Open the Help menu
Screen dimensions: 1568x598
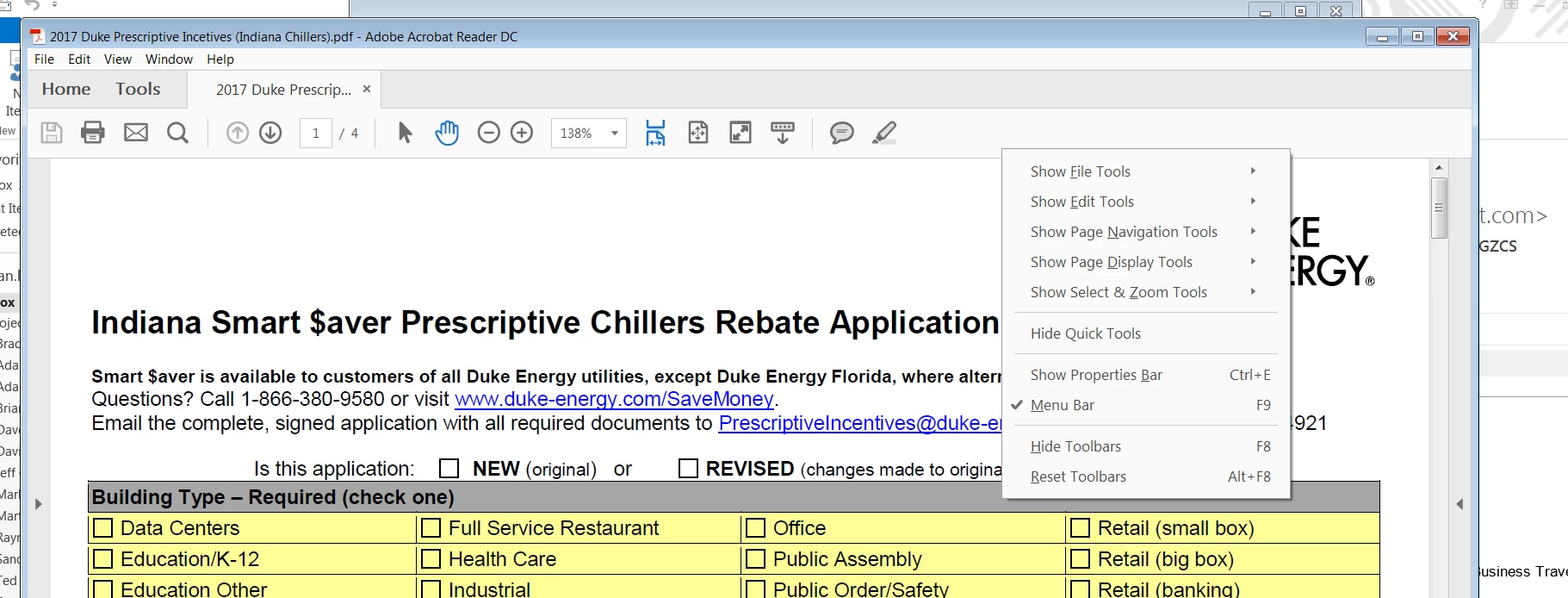(220, 59)
